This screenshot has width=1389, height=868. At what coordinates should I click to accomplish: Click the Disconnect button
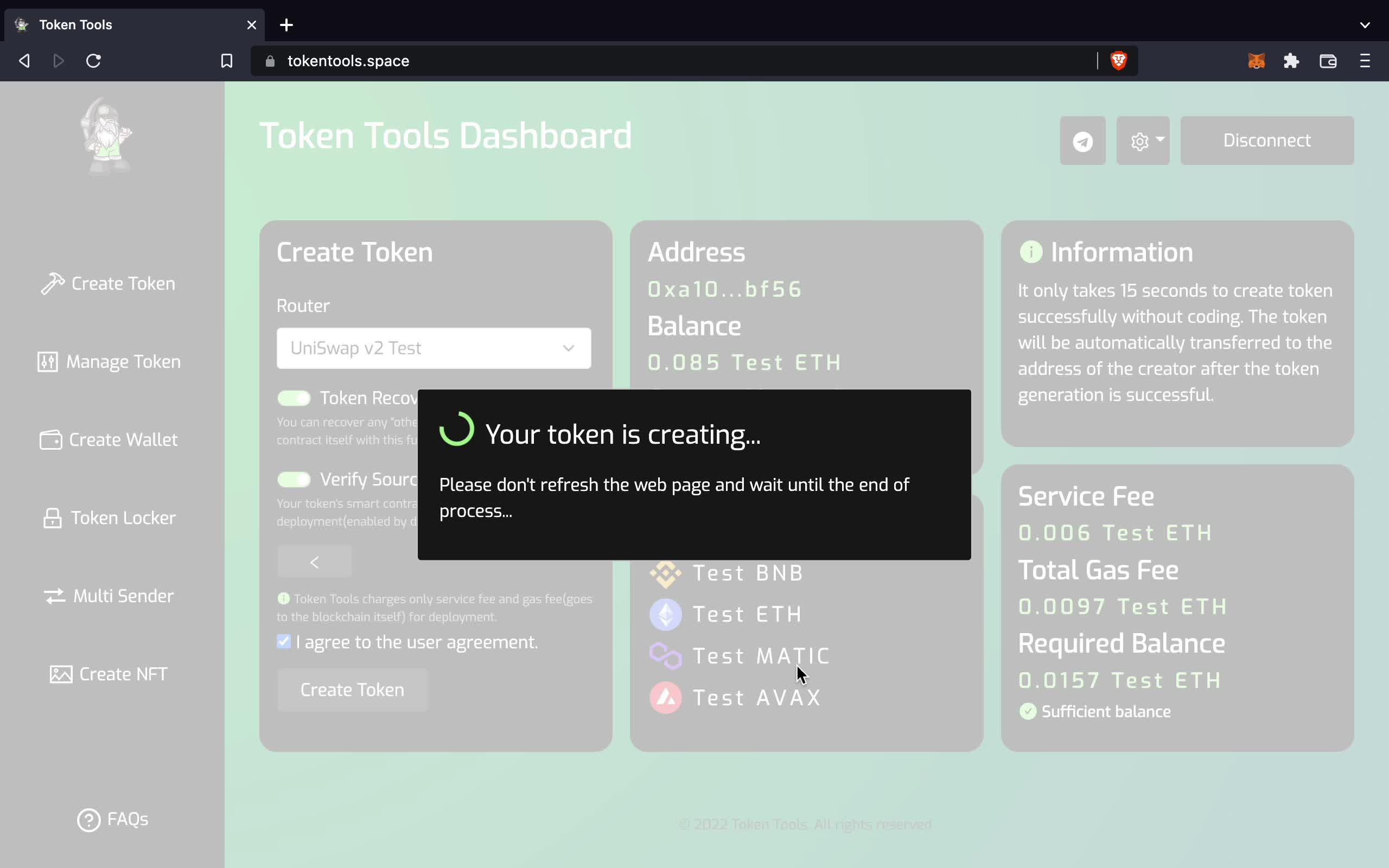pyautogui.click(x=1266, y=139)
